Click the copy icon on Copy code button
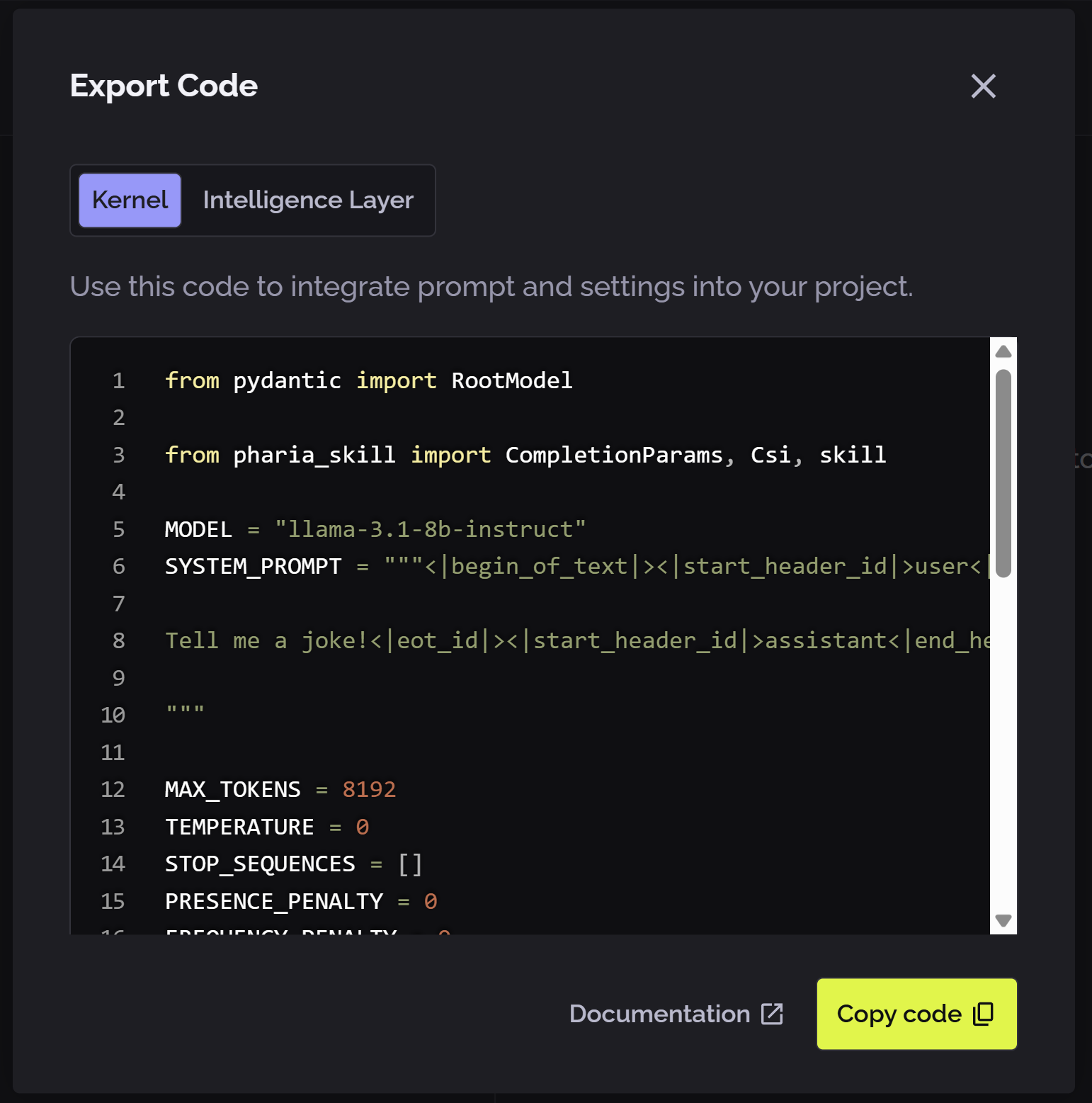 pos(984,1014)
